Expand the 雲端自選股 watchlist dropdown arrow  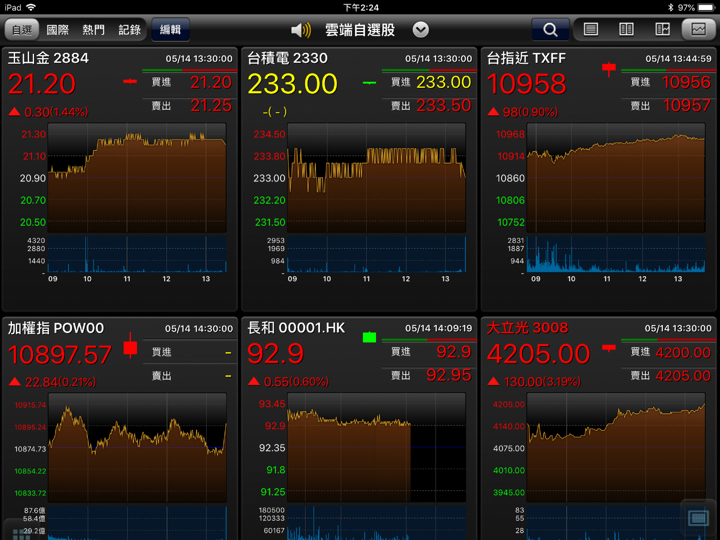tap(421, 30)
